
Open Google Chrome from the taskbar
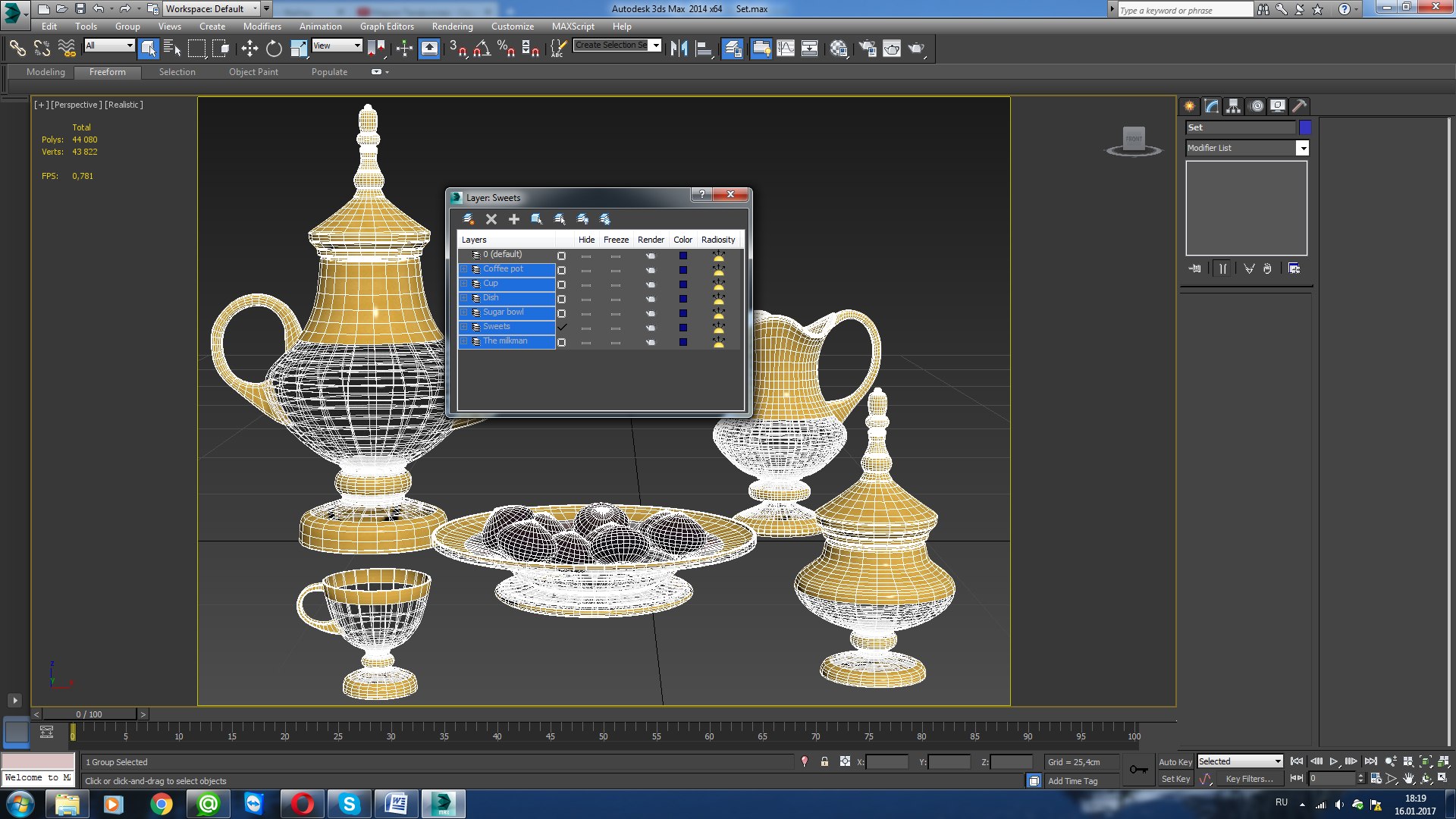pos(161,804)
